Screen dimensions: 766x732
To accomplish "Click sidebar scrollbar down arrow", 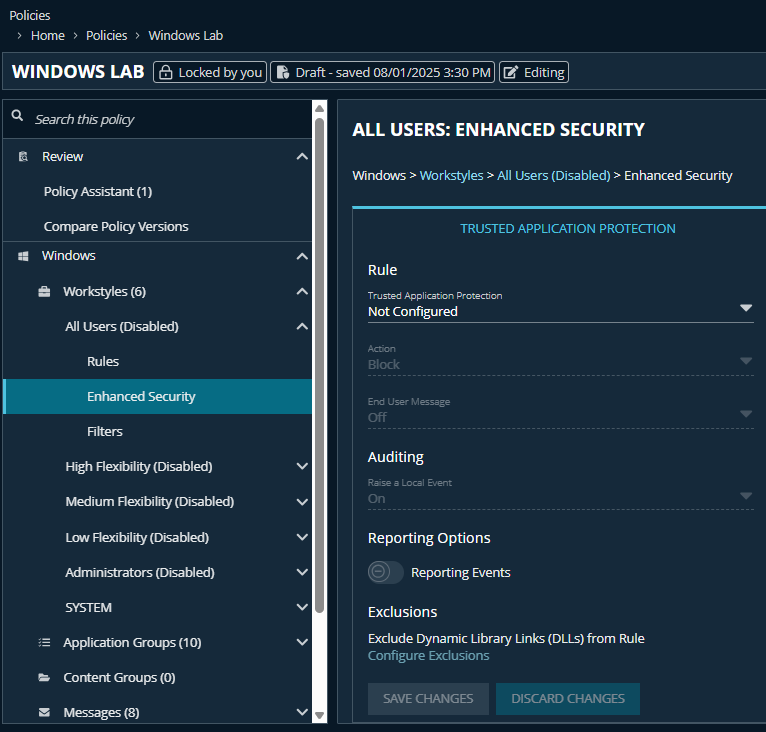I will pos(319,716).
